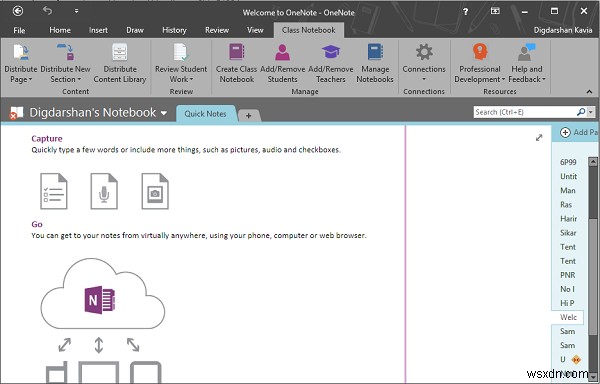Click the camera picture note icon

click(x=155, y=191)
